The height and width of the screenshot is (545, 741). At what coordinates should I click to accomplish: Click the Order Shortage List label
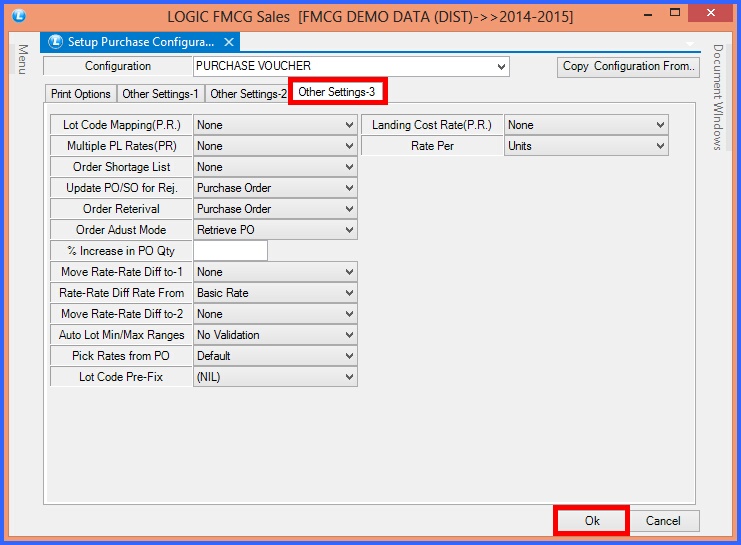click(x=121, y=167)
